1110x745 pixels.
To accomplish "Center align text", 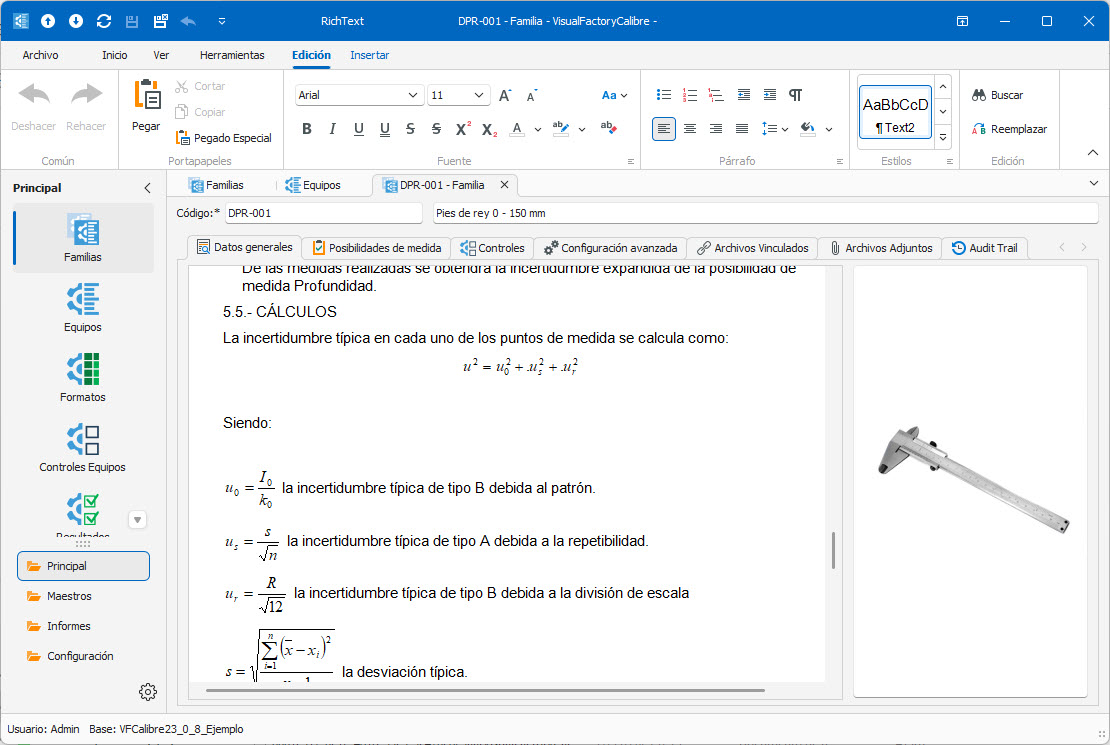I will coord(690,129).
